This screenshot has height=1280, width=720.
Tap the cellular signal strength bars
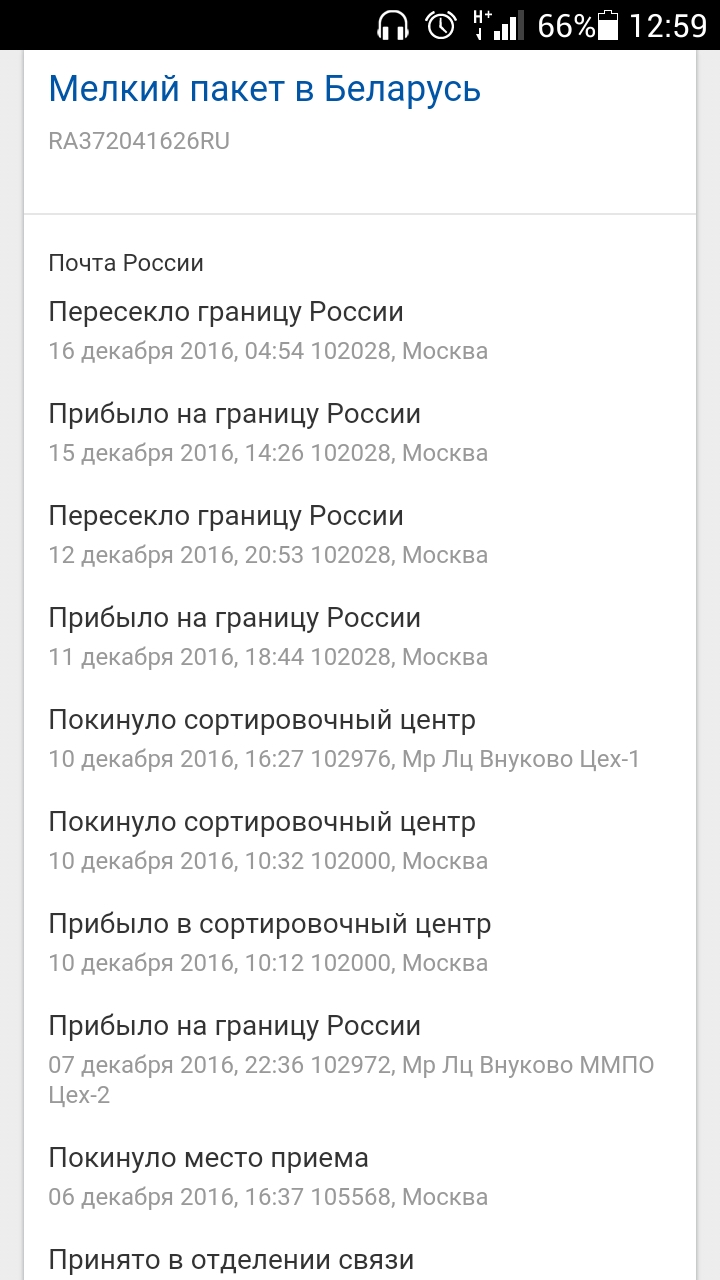click(x=510, y=26)
